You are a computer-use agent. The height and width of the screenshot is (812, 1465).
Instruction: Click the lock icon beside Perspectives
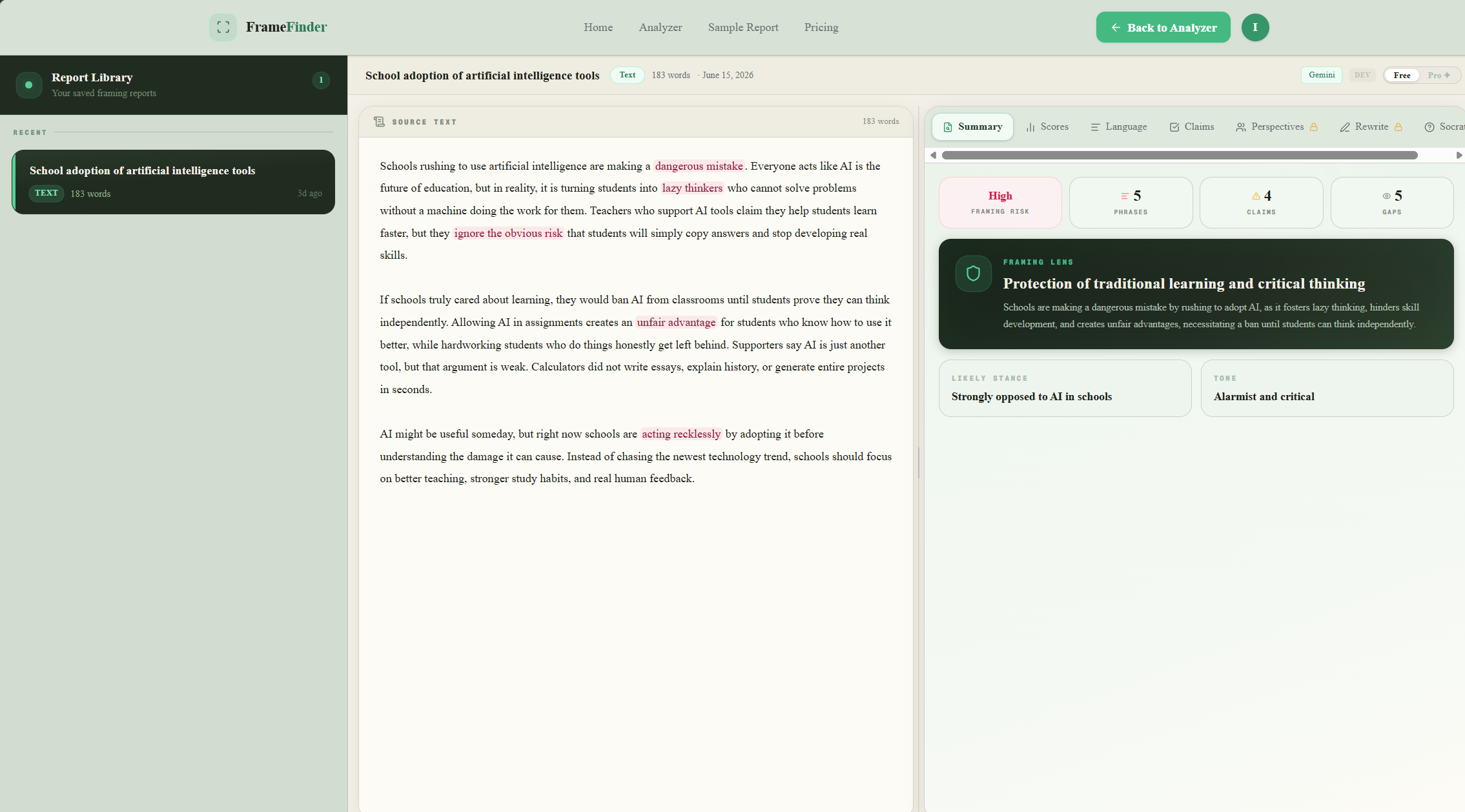point(1313,127)
